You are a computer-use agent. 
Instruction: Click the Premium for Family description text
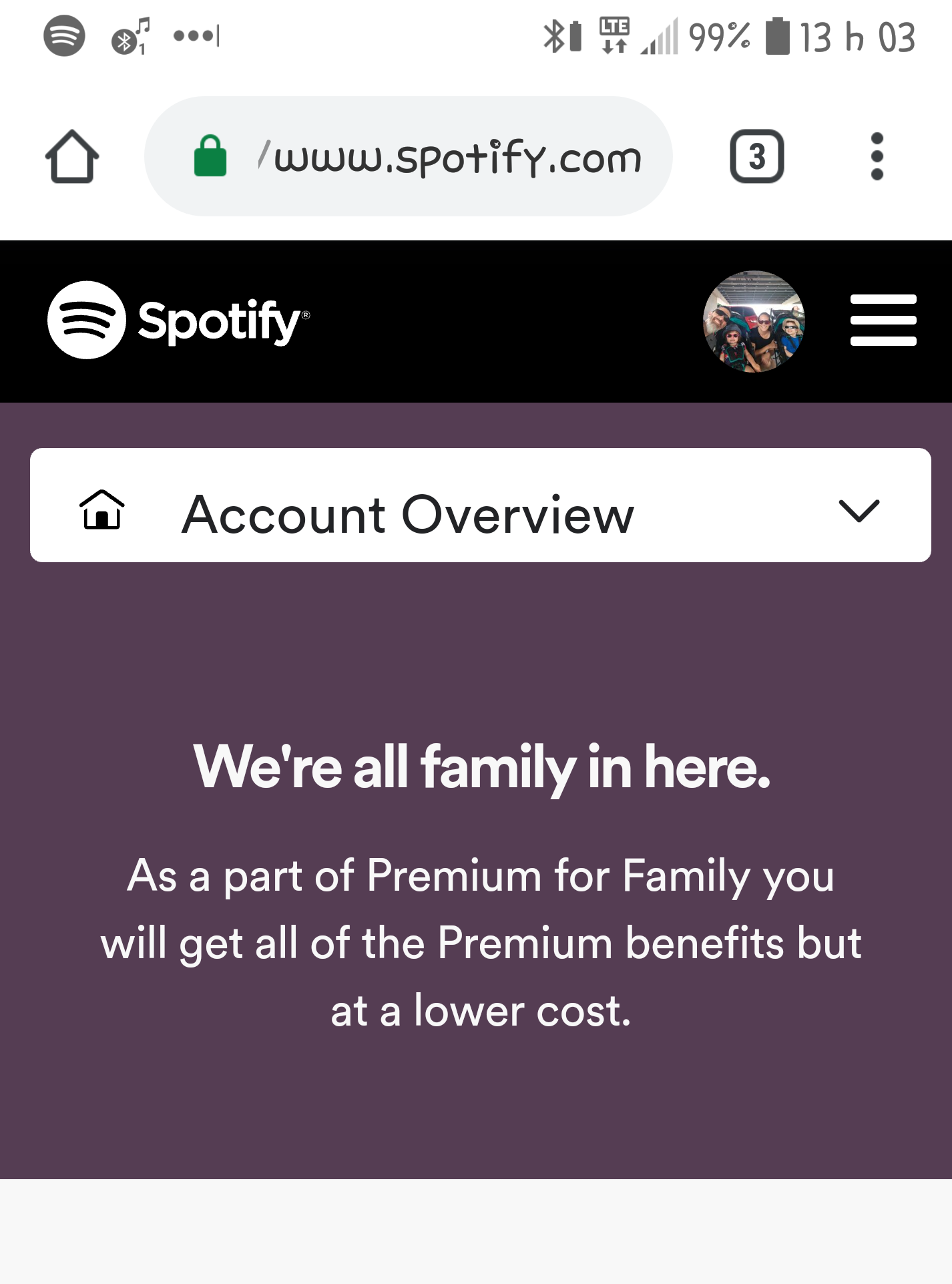tap(481, 943)
